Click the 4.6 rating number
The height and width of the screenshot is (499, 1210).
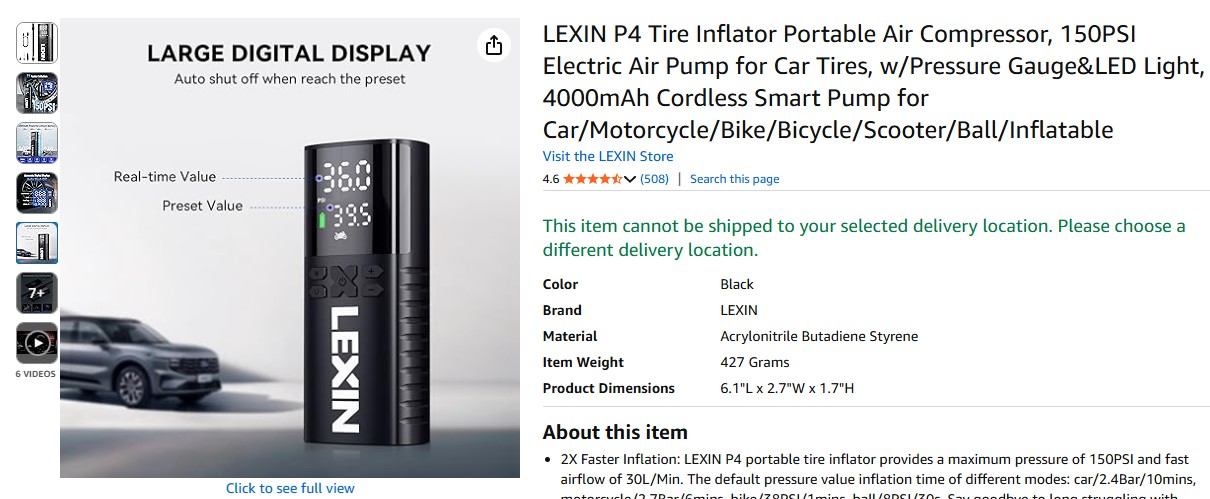tap(551, 179)
